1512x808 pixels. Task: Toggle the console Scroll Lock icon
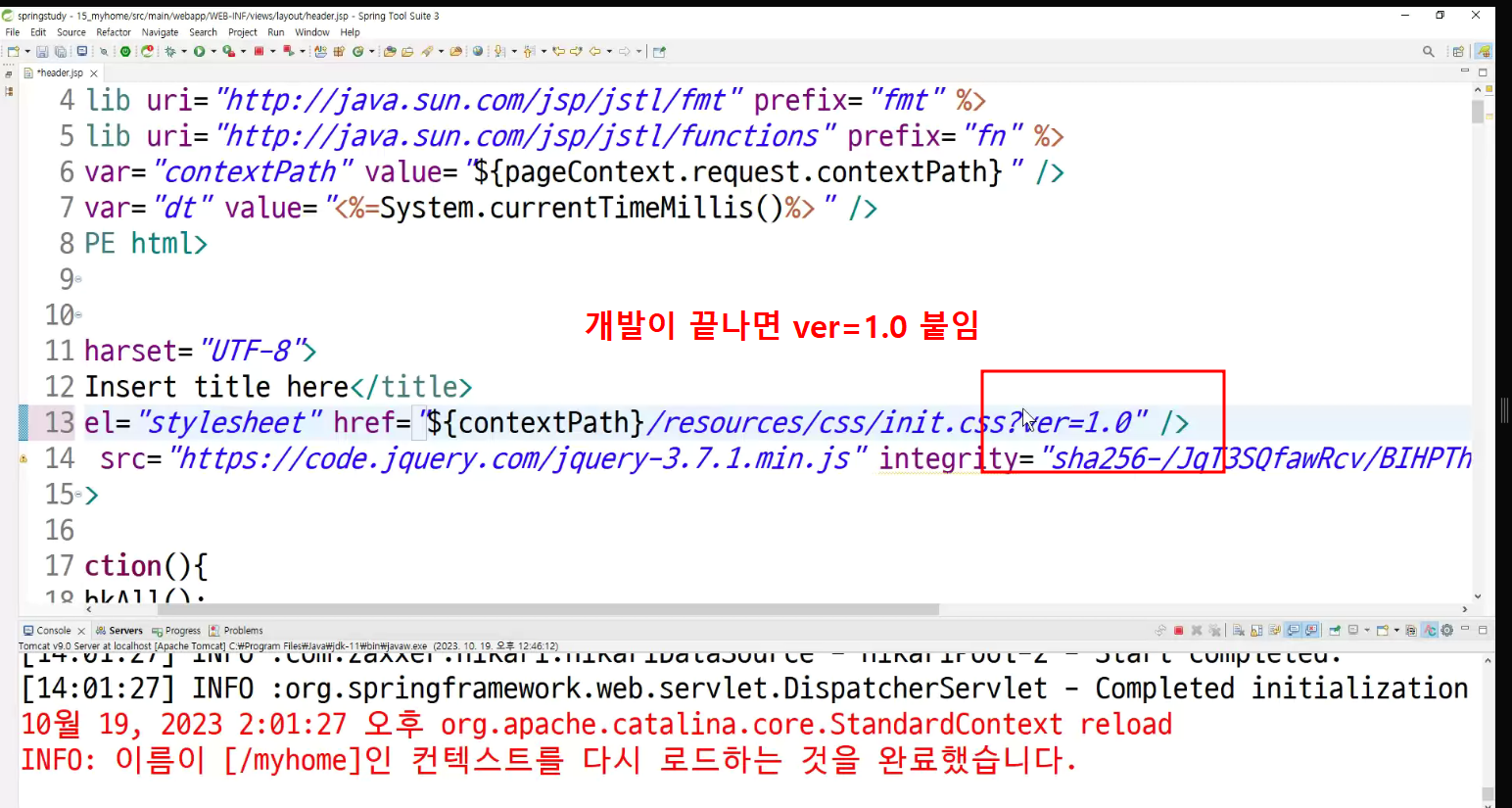coord(1256,631)
